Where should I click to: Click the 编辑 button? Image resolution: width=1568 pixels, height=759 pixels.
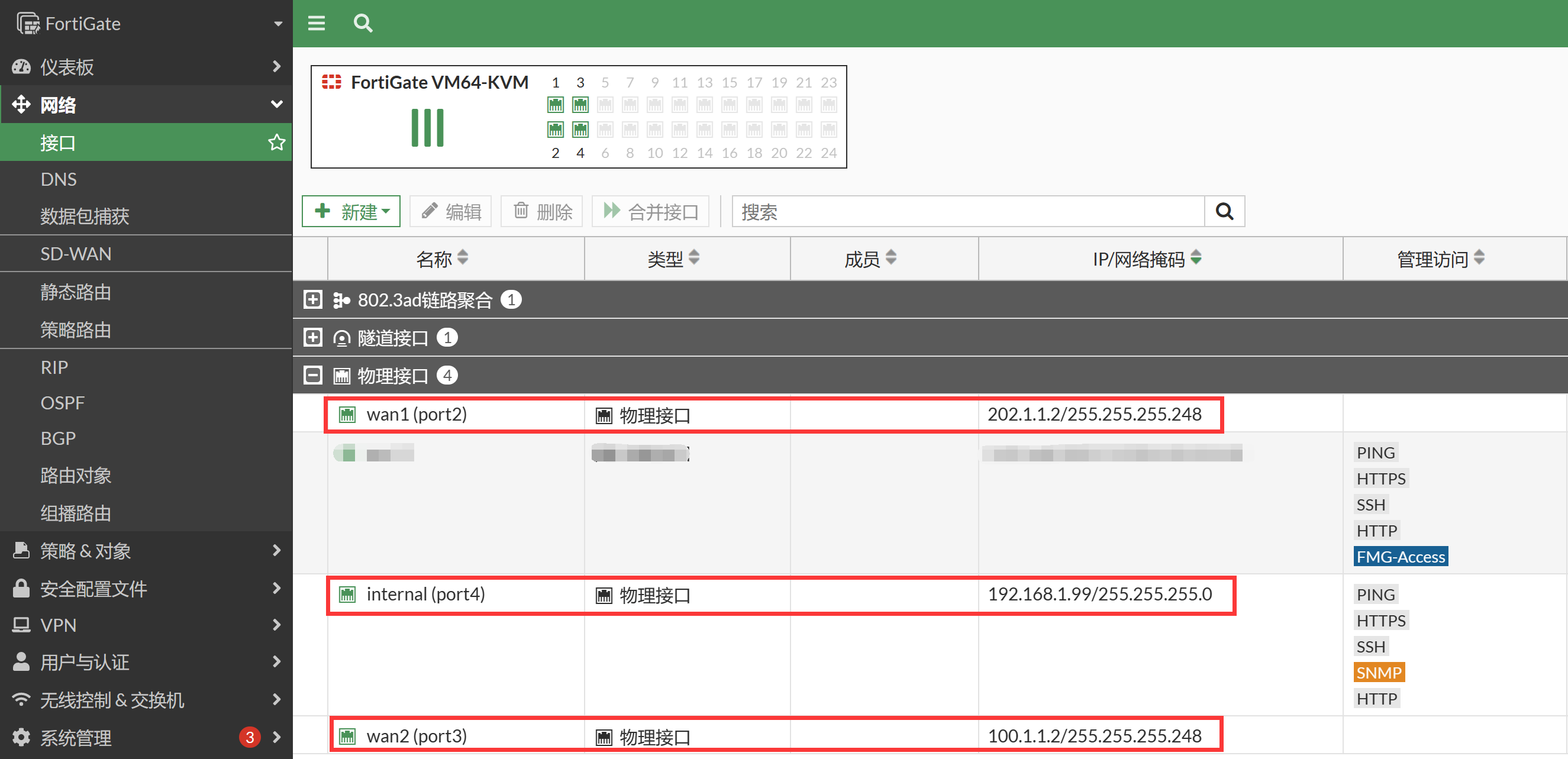tap(451, 211)
